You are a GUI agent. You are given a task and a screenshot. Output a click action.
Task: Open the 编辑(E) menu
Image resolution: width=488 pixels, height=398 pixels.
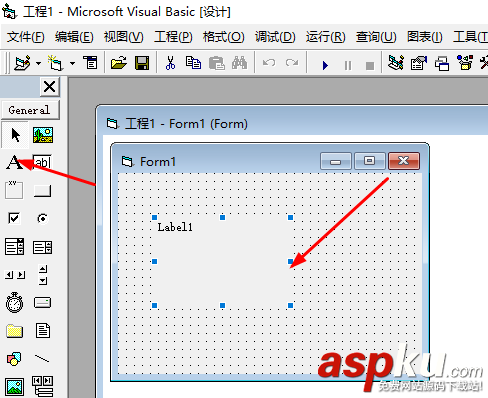(x=74, y=37)
